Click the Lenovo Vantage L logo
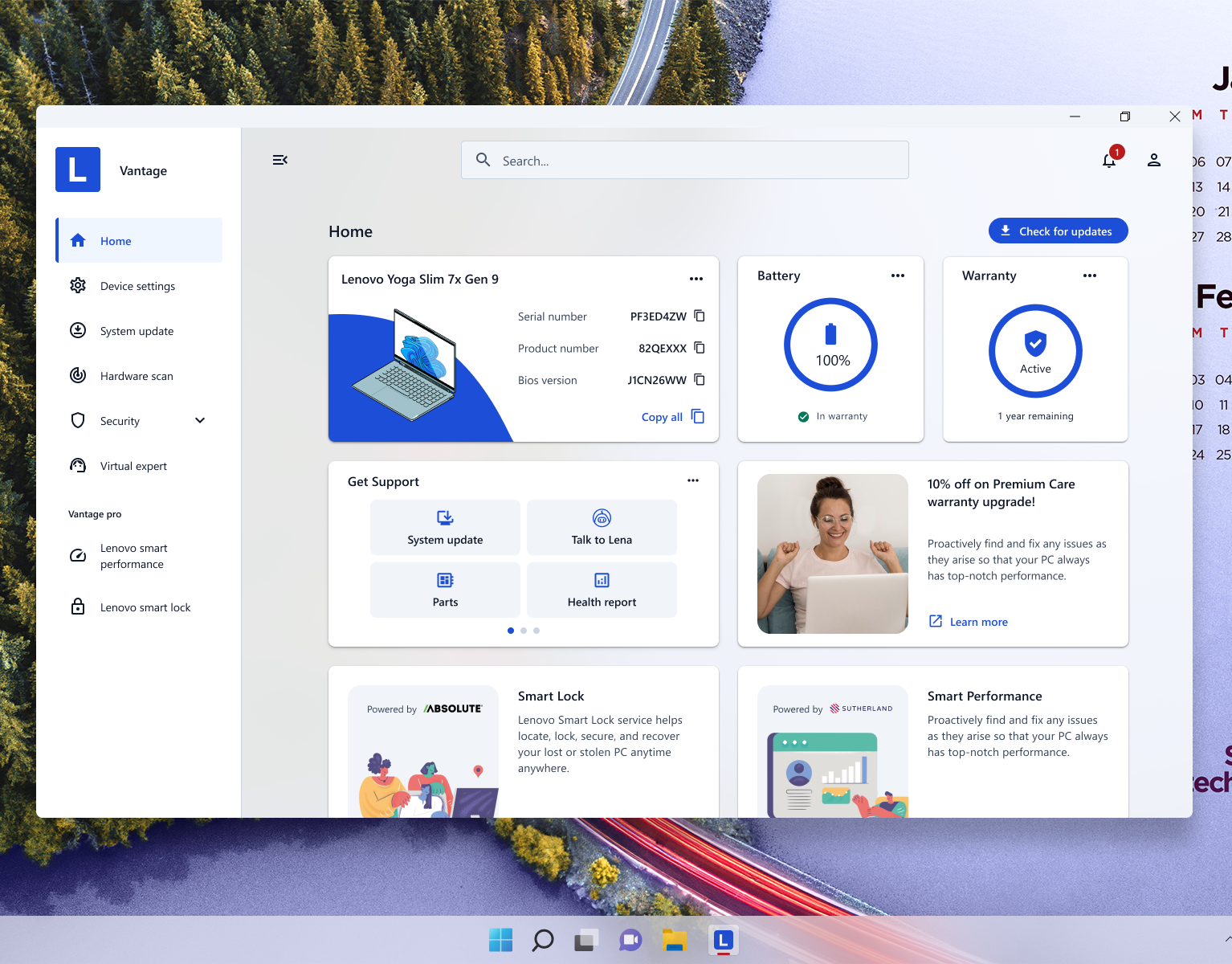This screenshot has height=964, width=1232. coord(78,170)
